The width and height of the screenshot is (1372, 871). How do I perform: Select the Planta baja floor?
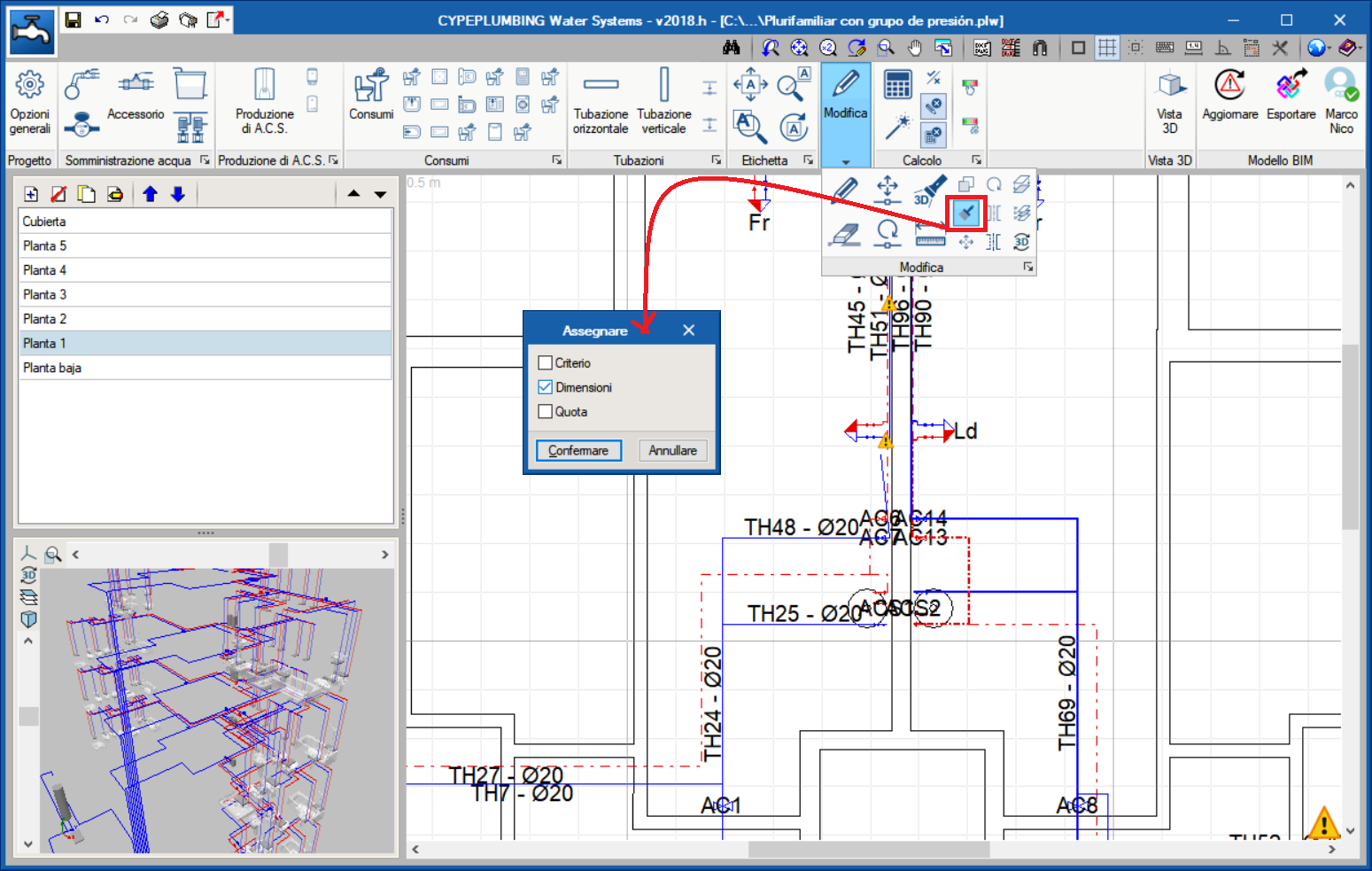point(205,368)
